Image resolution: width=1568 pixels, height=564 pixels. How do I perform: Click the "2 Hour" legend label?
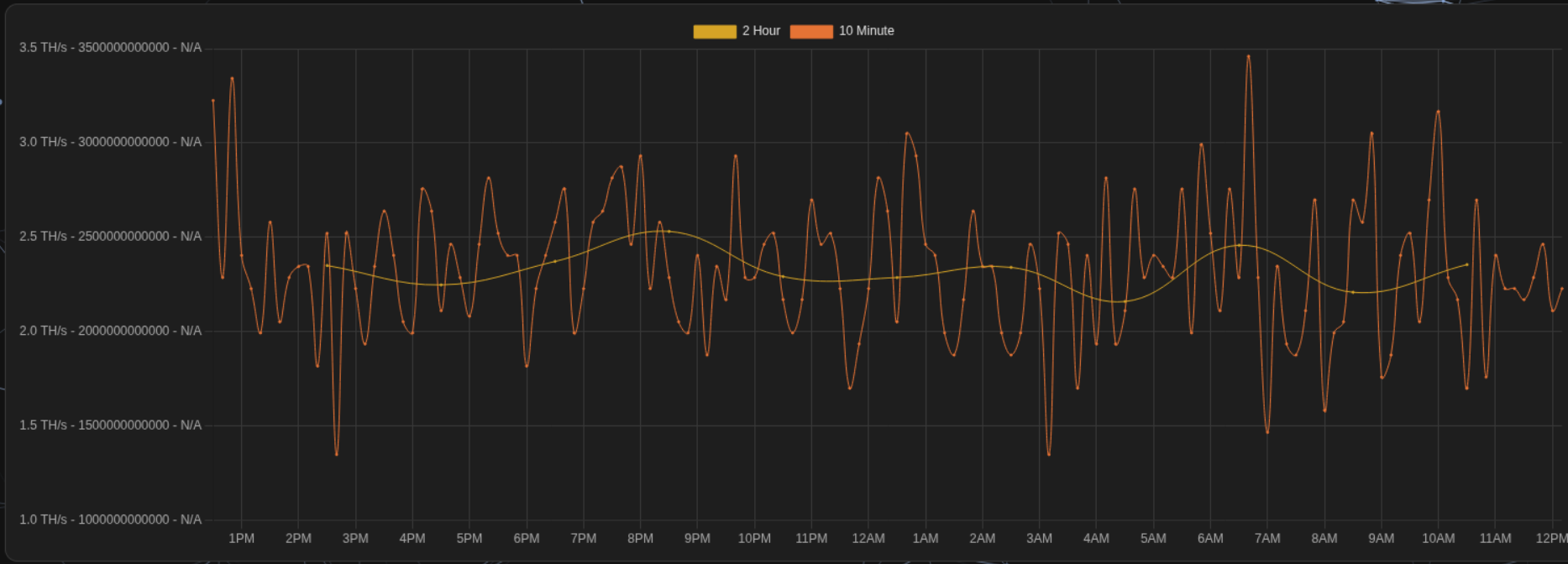point(761,31)
